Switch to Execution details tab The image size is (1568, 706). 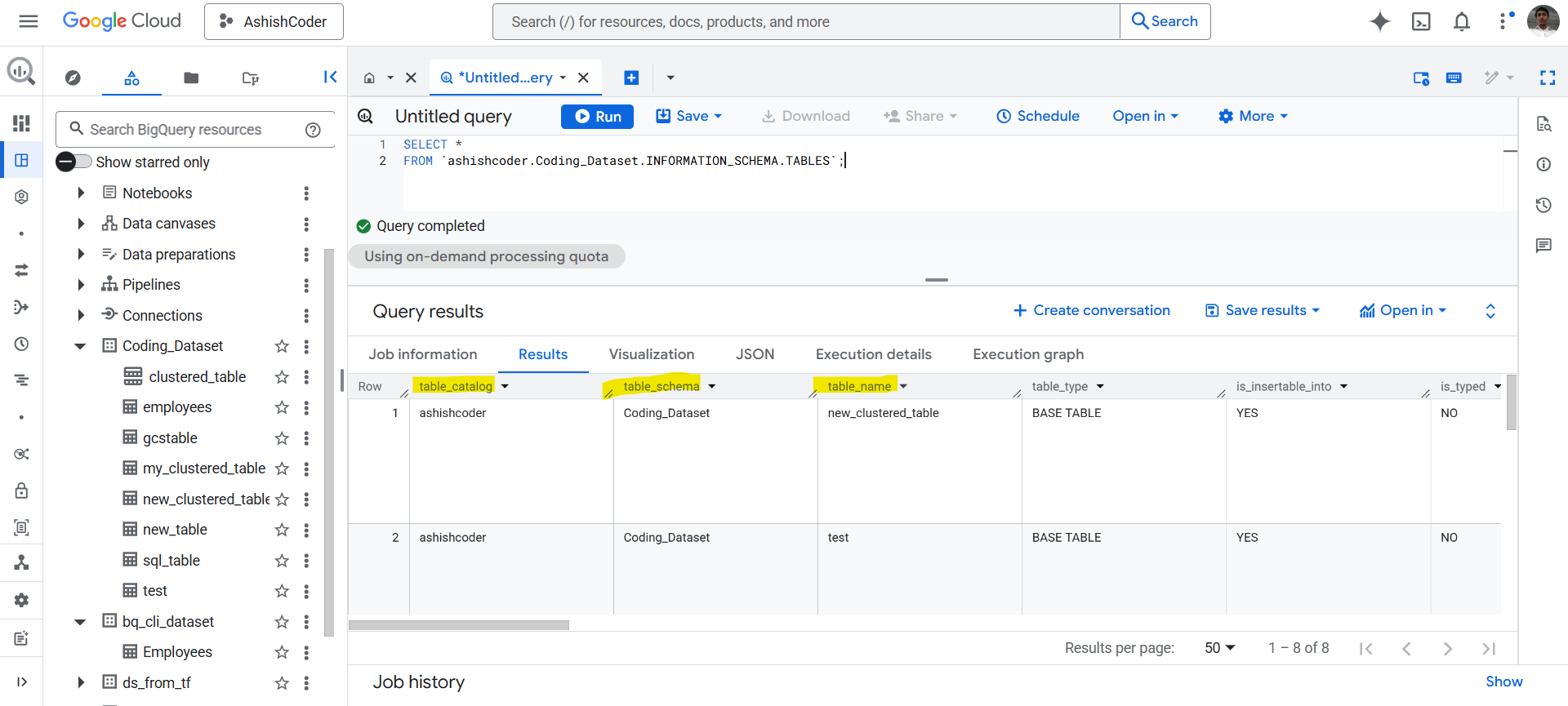pyautogui.click(x=874, y=354)
